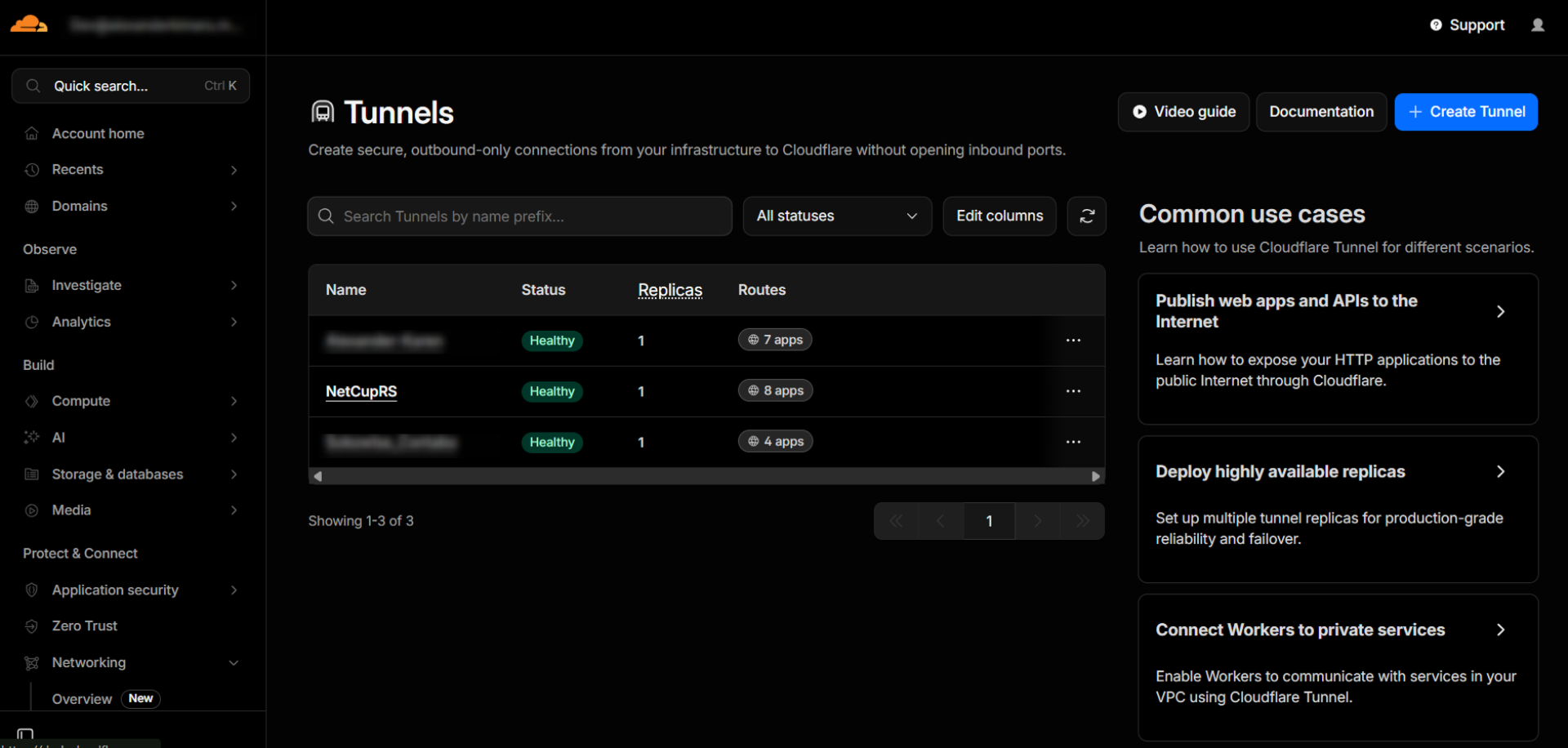
Task: Expand the Recents submenu chevron
Action: coord(234,170)
